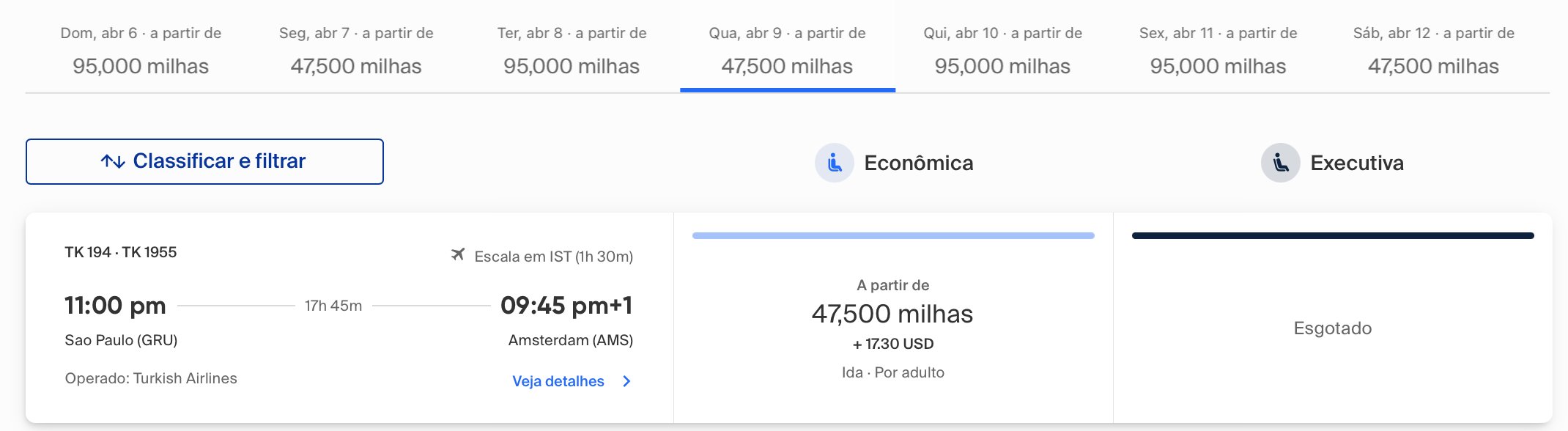Image resolution: width=1568 pixels, height=431 pixels.
Task: Select the Seg, abr 7 date tab
Action: click(x=356, y=51)
